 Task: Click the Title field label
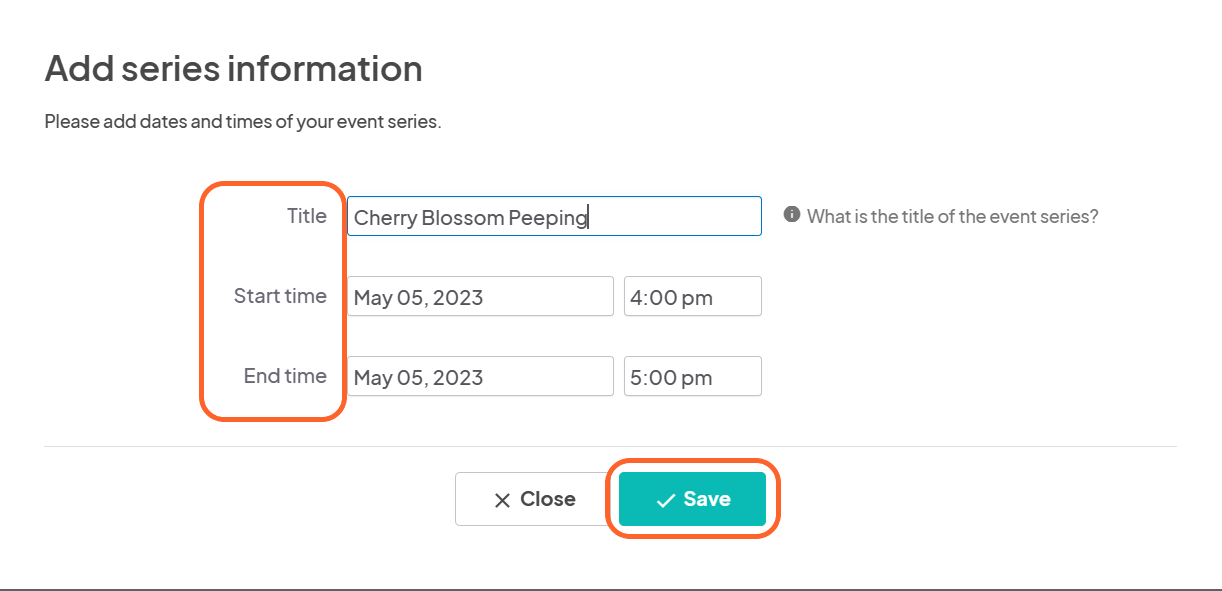tap(307, 216)
